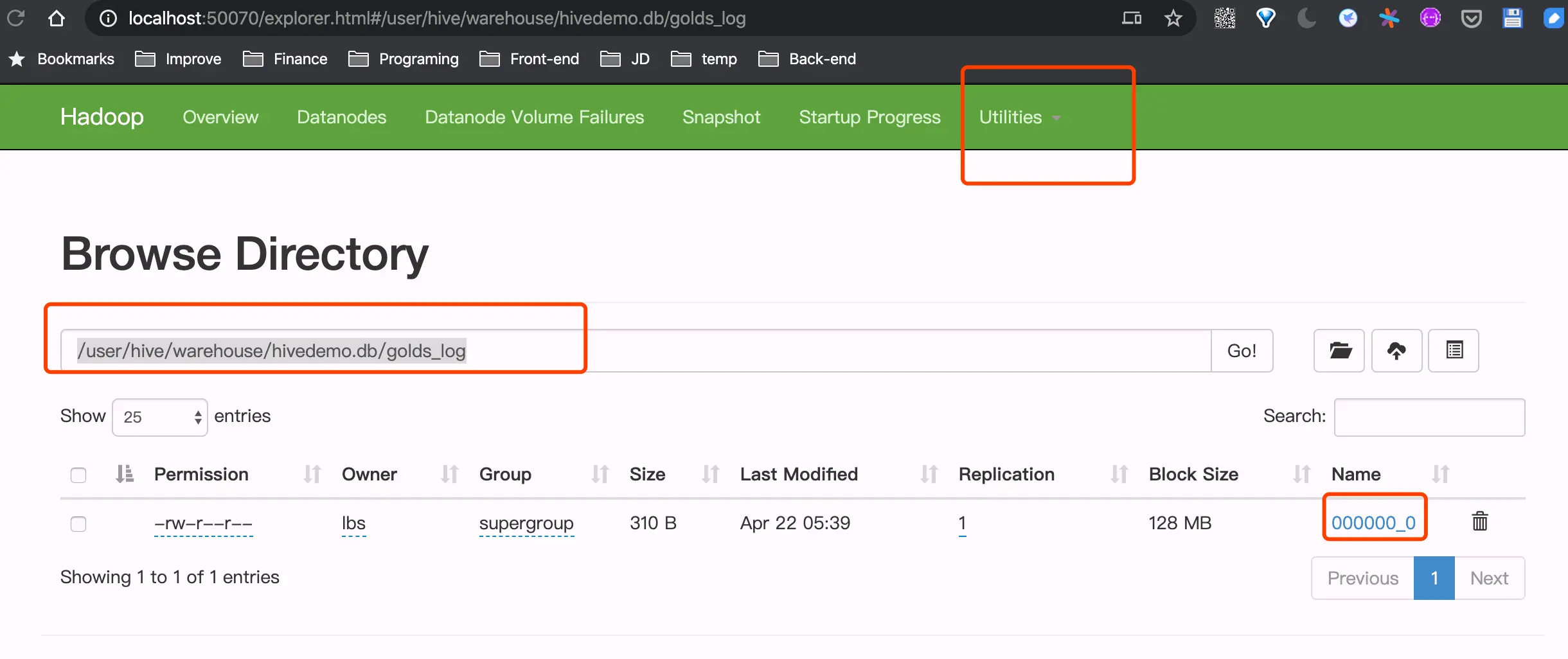
Task: Toggle the select-all header checkbox
Action: coord(78,475)
